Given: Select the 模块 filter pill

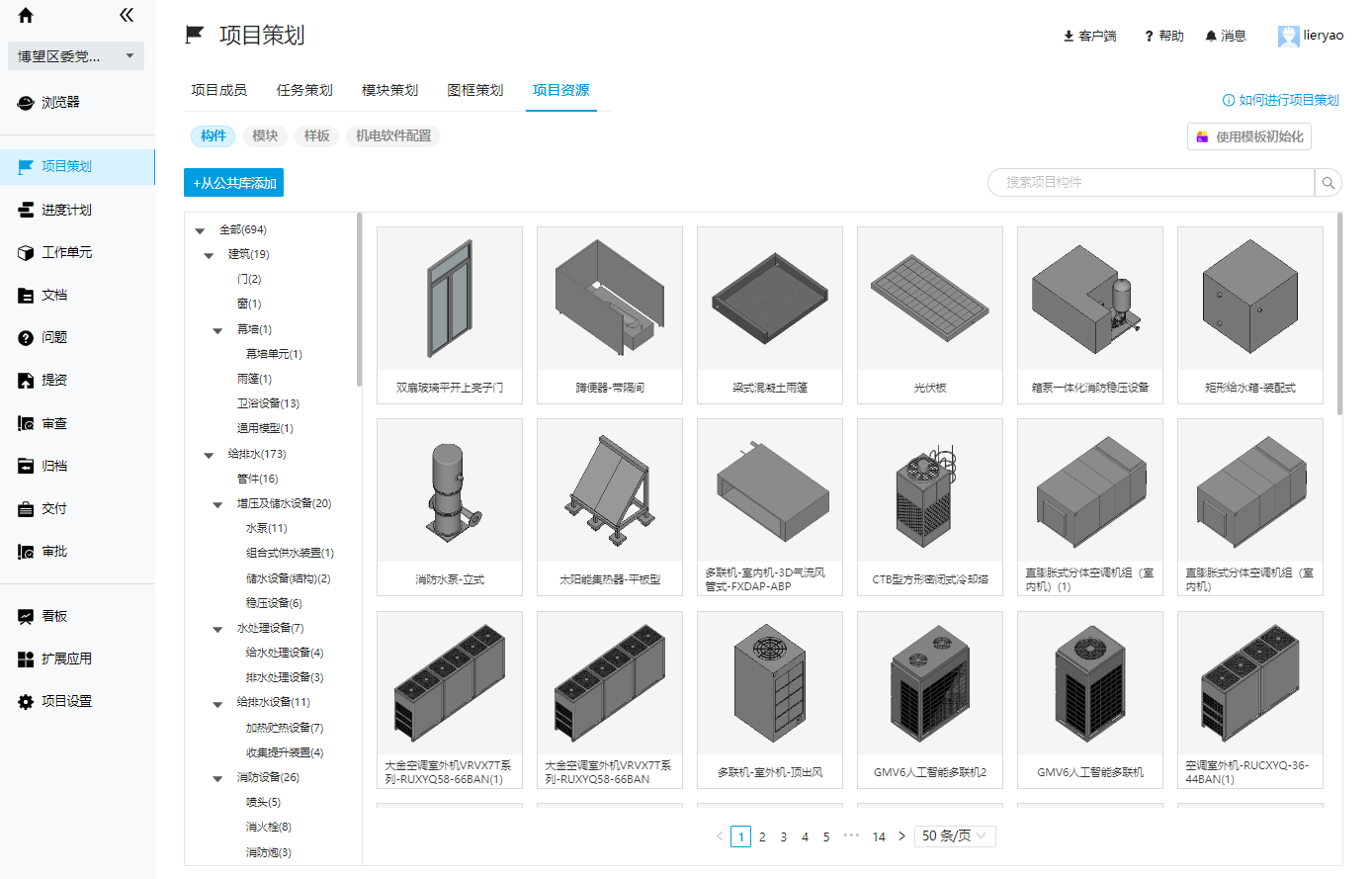Looking at the screenshot, I should pyautogui.click(x=265, y=136).
